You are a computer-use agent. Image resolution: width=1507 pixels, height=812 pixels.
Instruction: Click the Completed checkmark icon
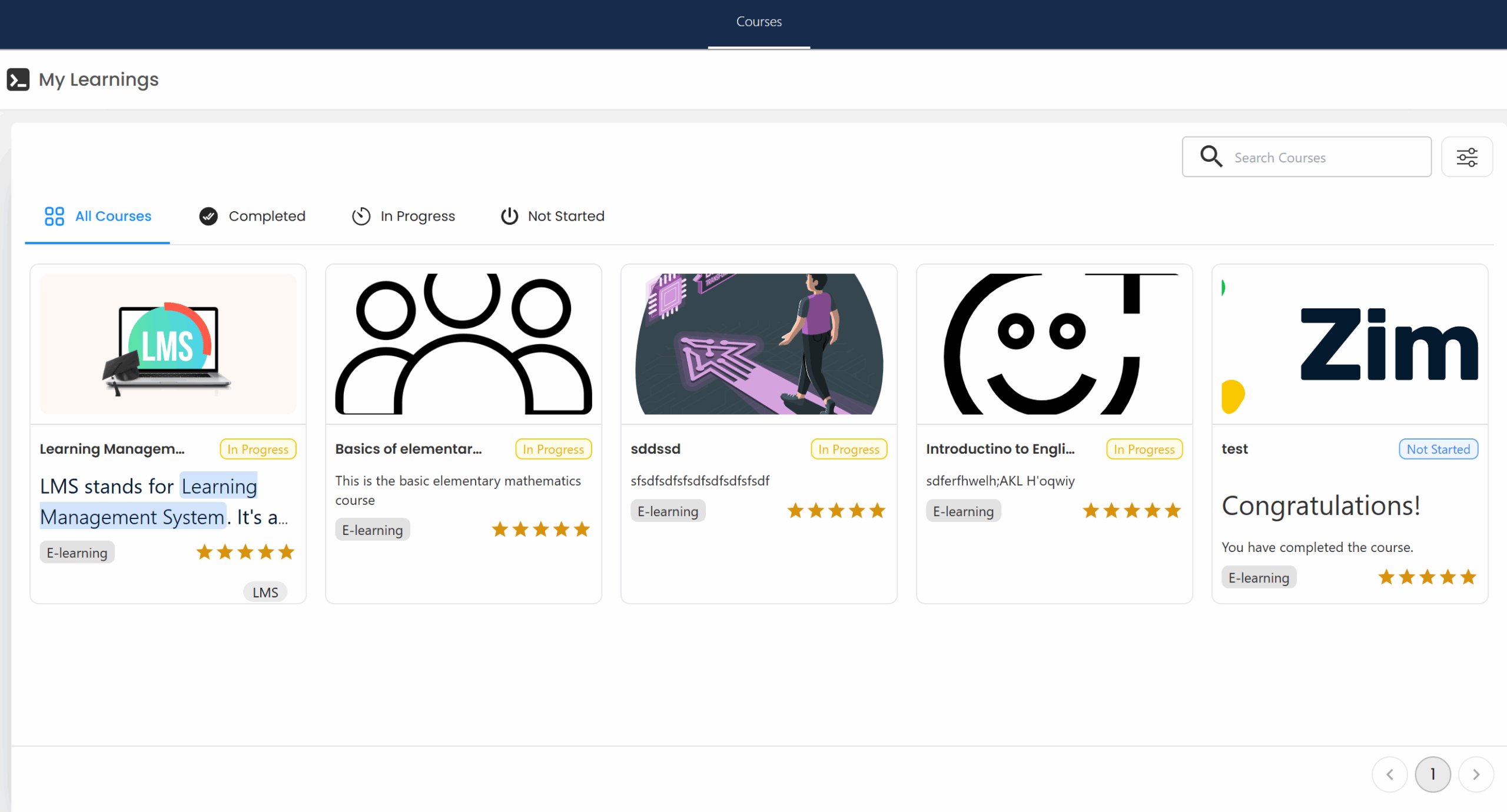coord(208,216)
